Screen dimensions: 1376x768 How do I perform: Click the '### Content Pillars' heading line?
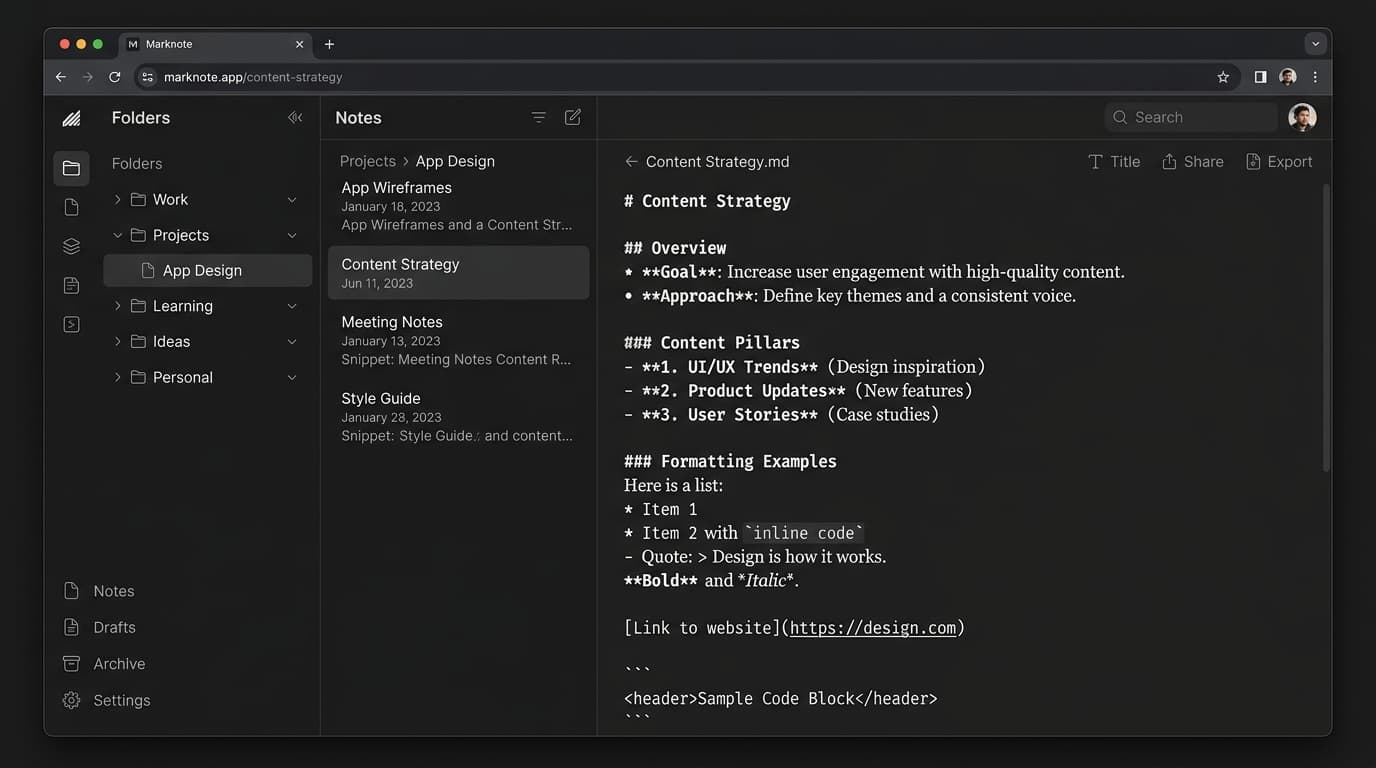[712, 343]
